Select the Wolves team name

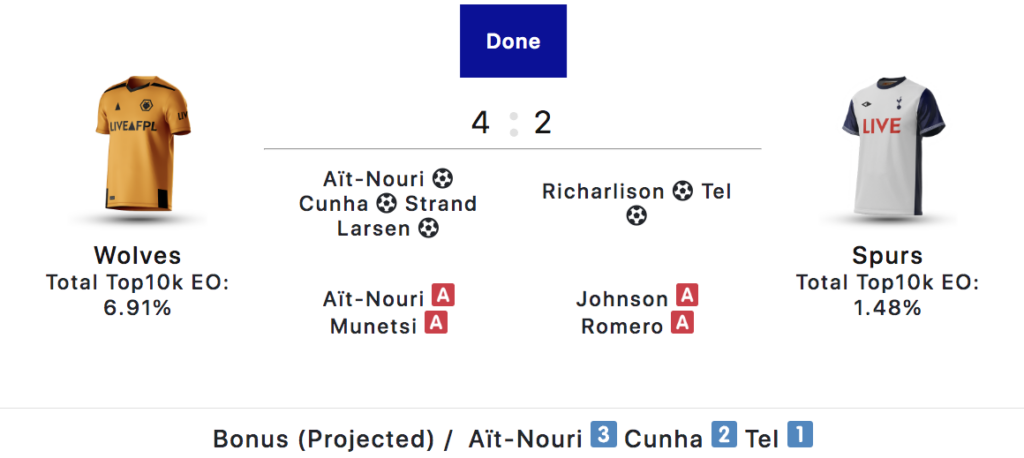pyautogui.click(x=137, y=255)
